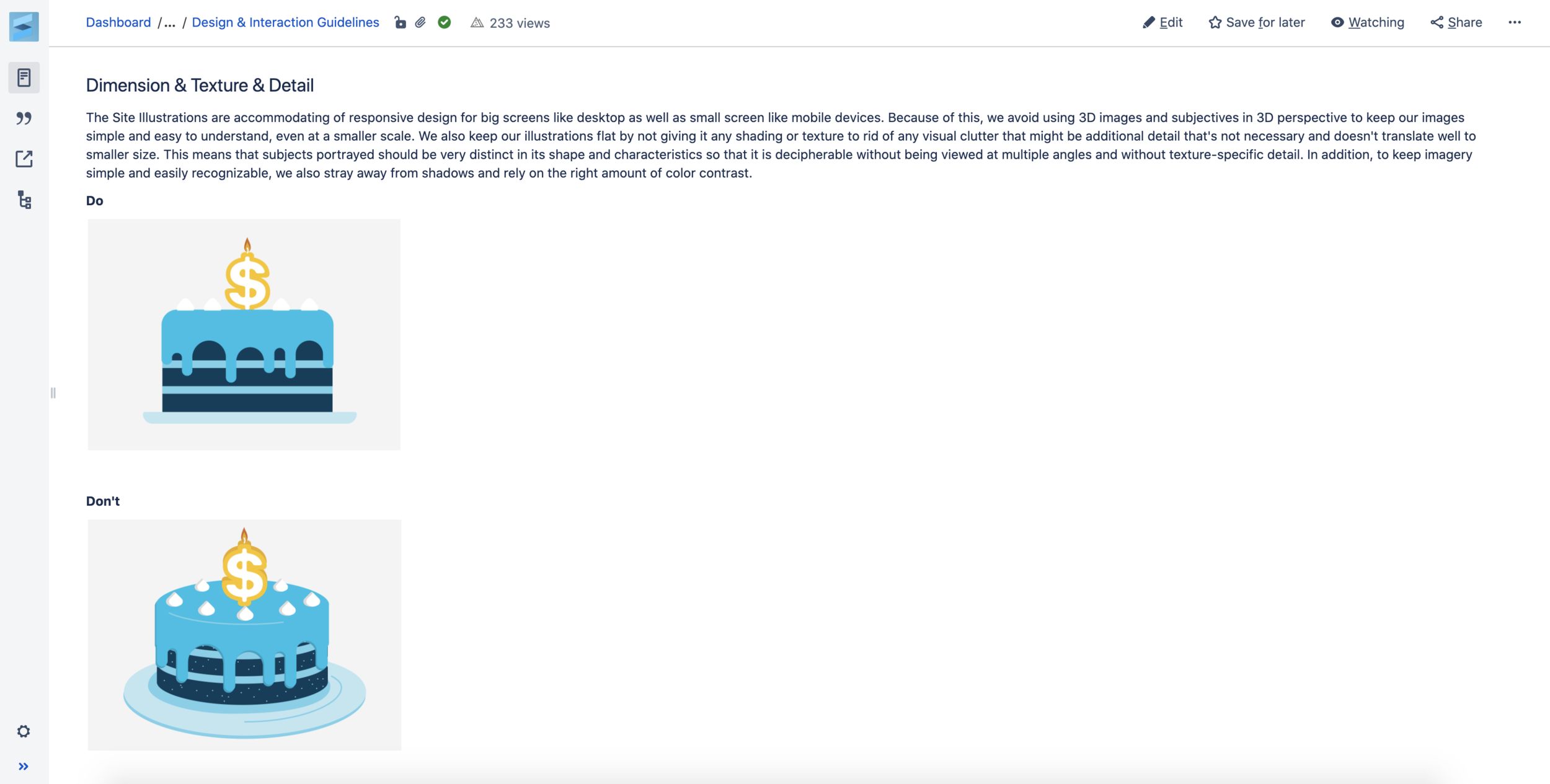1550x784 pixels.
Task: Click the external link icon in sidebar
Action: pyautogui.click(x=24, y=158)
